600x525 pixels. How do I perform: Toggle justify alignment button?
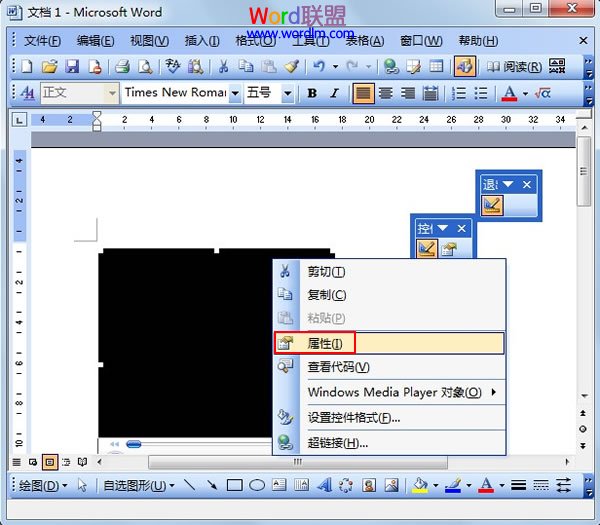pos(363,93)
